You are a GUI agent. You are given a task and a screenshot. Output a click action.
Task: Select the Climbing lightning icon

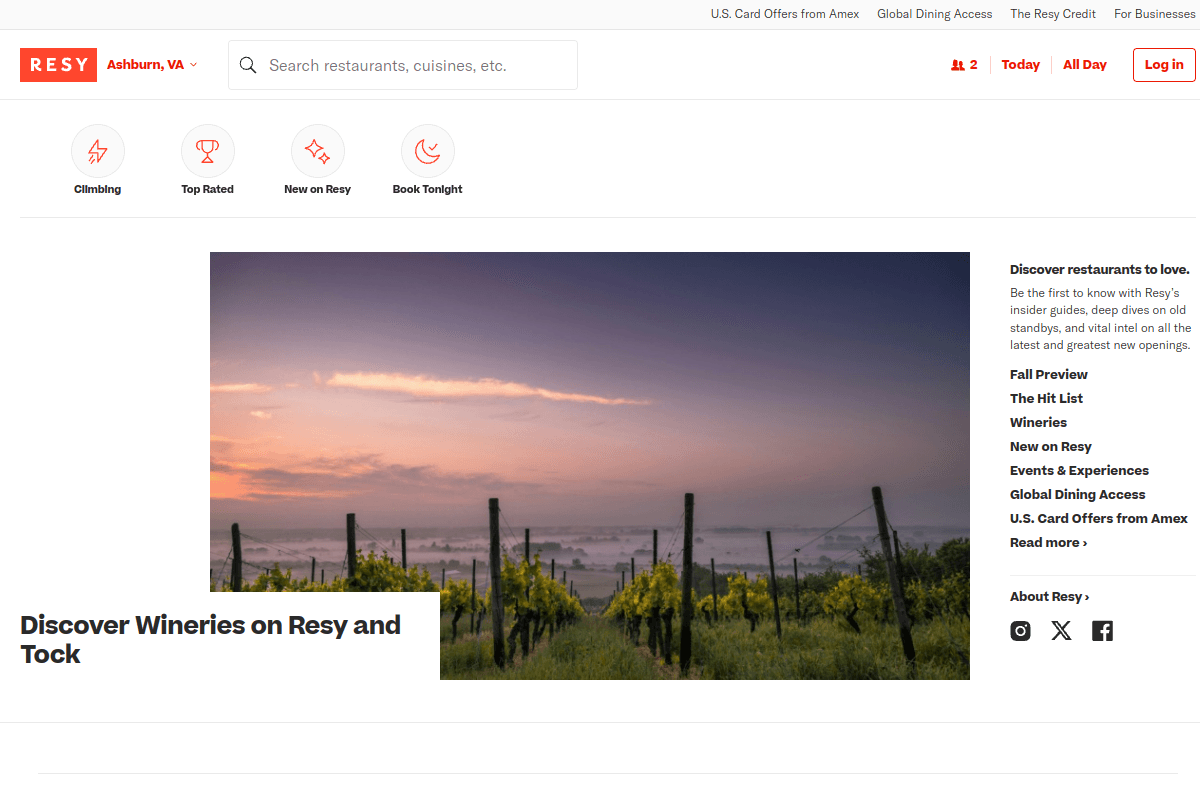pyautogui.click(x=98, y=151)
